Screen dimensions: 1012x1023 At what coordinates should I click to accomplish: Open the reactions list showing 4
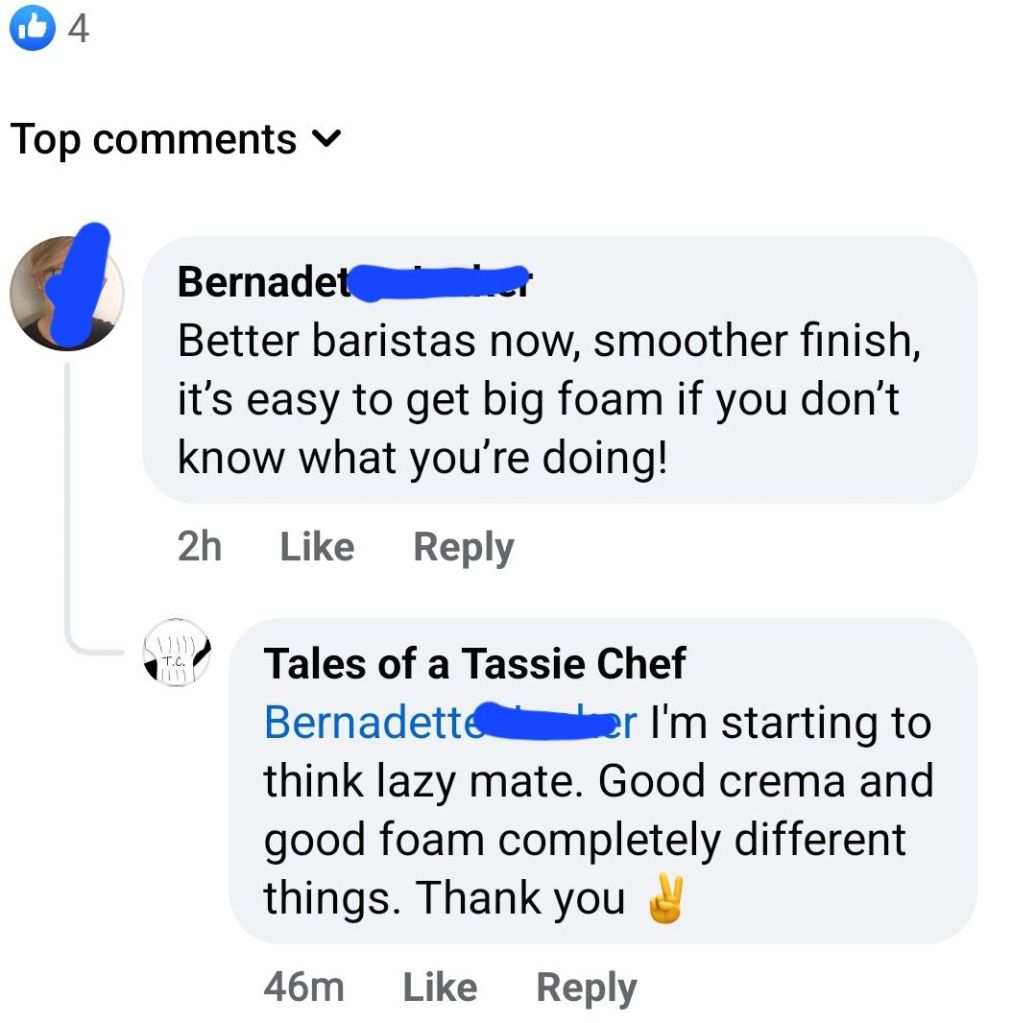tap(78, 29)
